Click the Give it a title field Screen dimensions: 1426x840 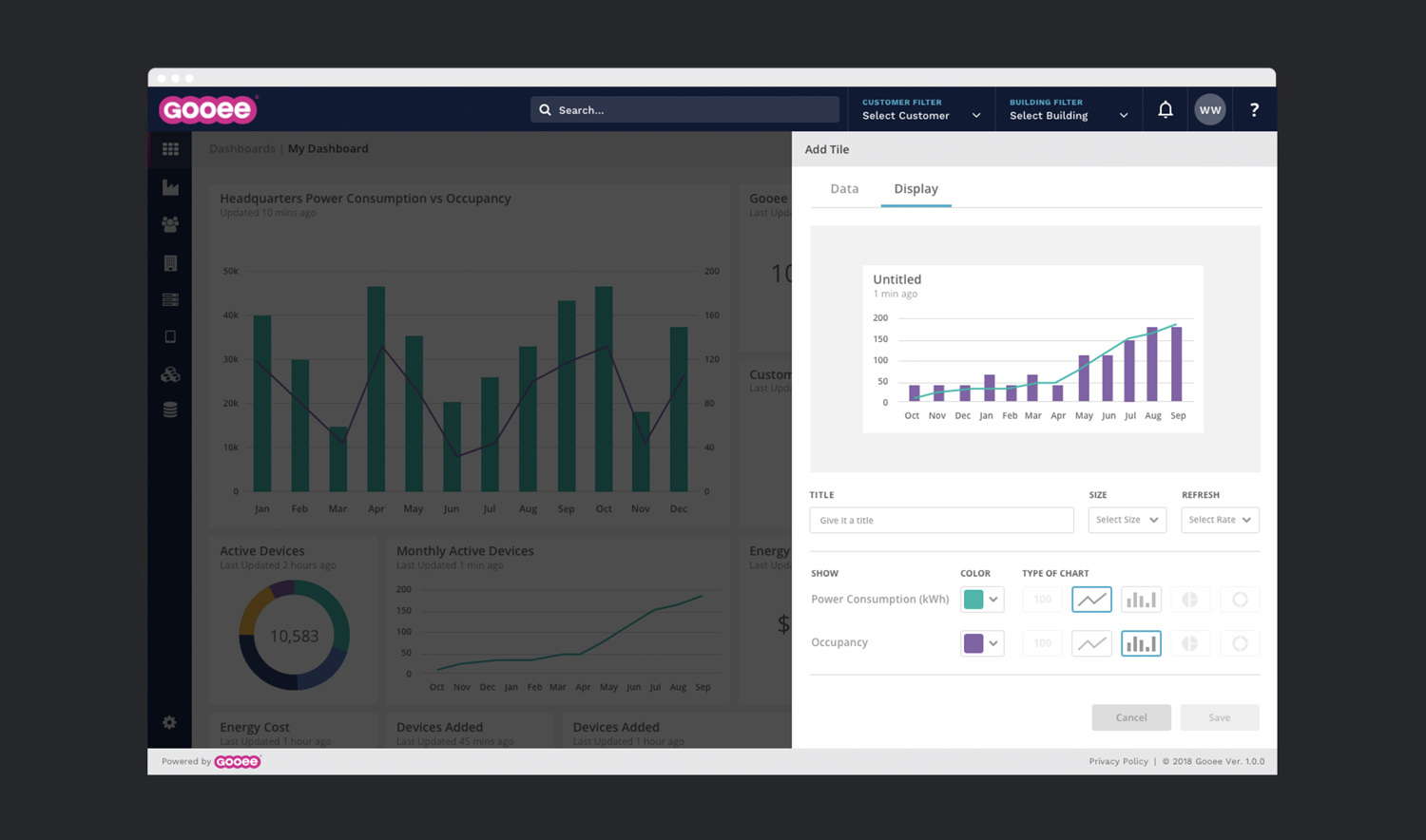(941, 520)
